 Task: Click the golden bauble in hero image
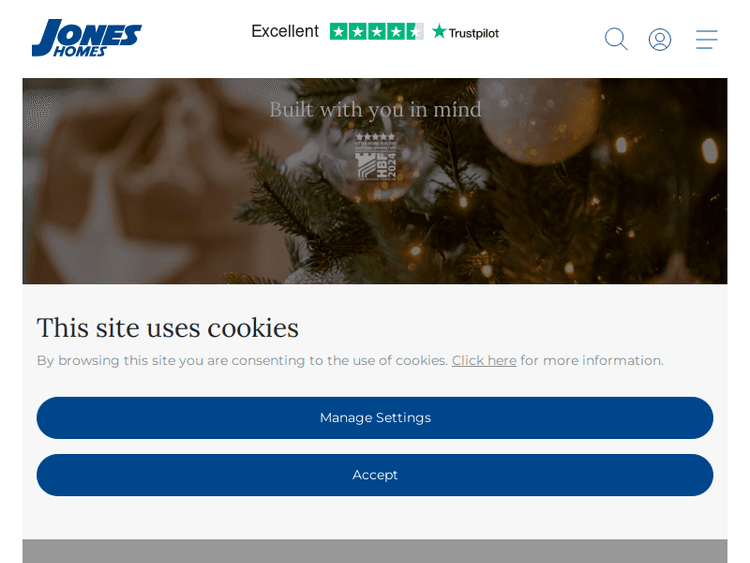(539, 123)
